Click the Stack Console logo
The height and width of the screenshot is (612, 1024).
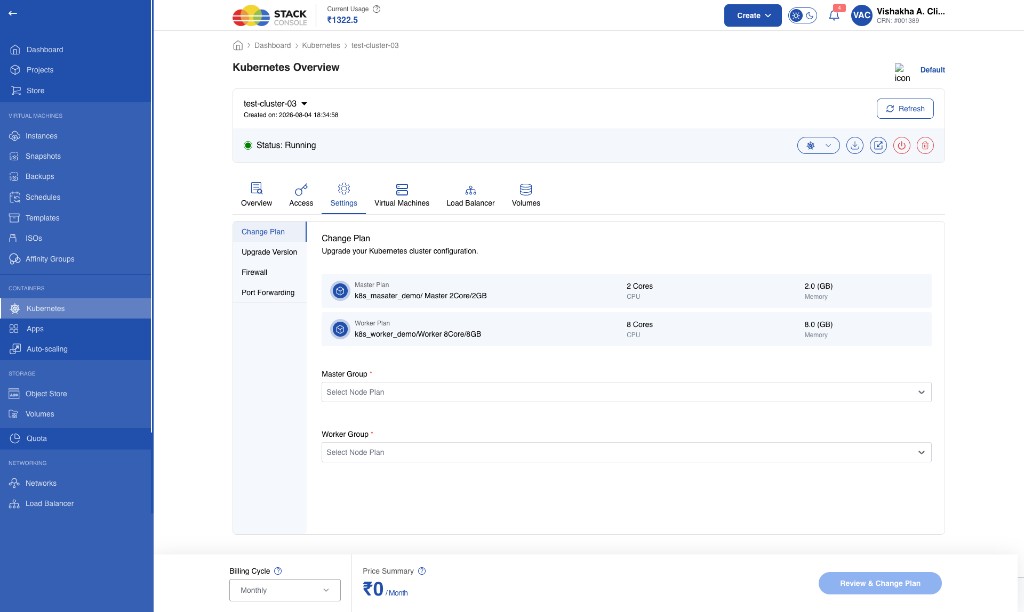tap(270, 16)
